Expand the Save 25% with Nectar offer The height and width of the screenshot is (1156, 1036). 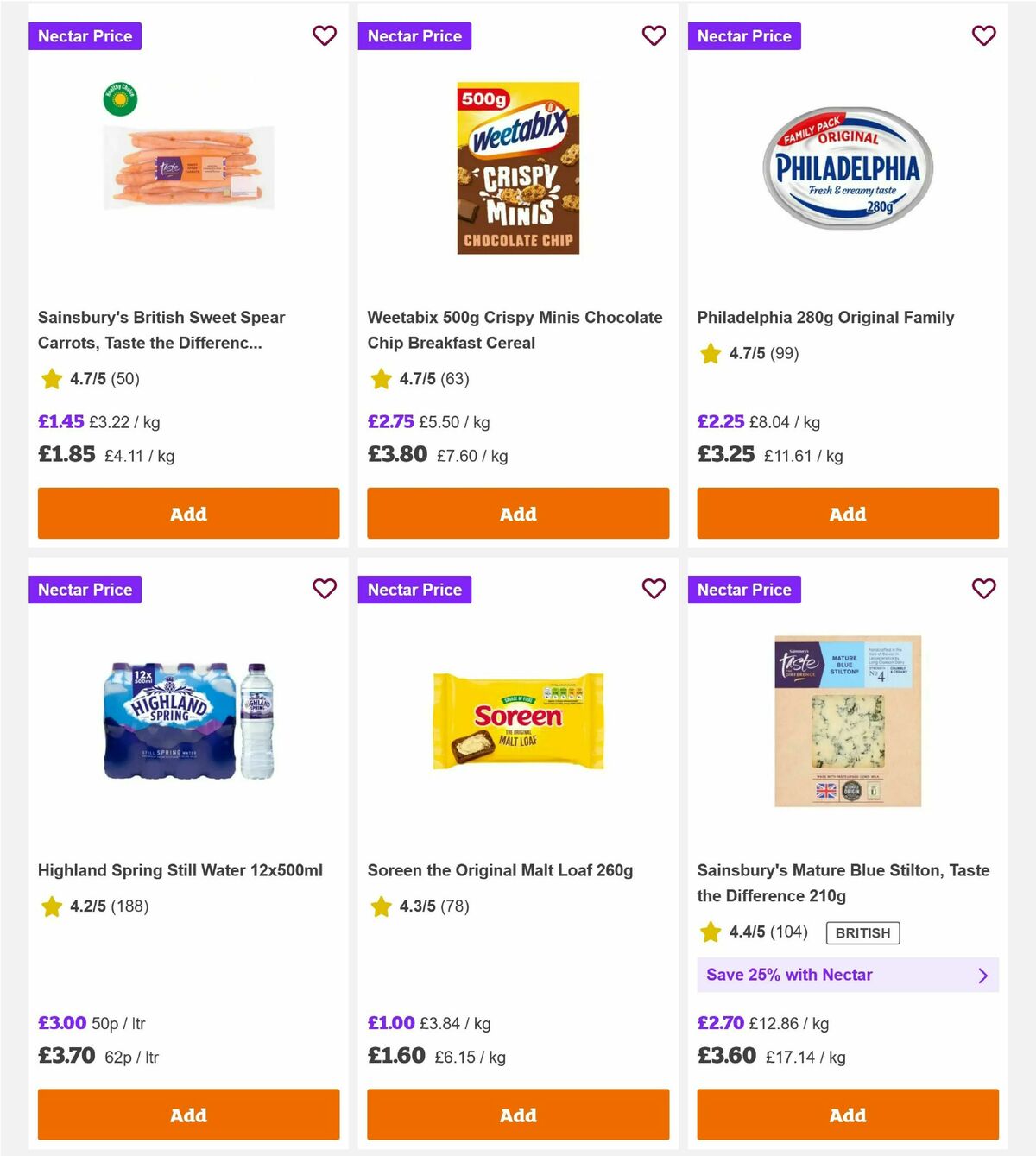tap(847, 975)
